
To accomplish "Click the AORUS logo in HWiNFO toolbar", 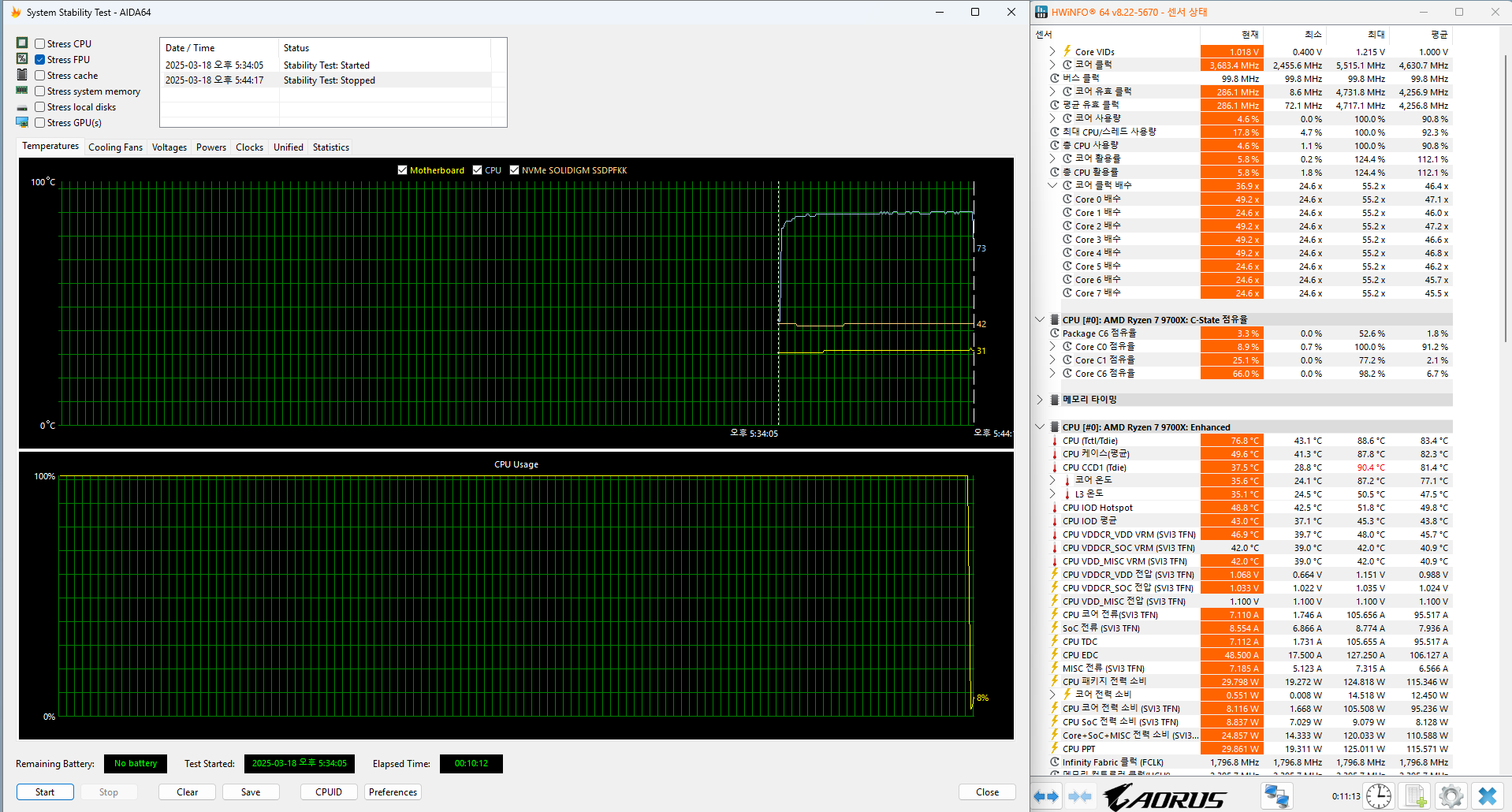I will pyautogui.click(x=1164, y=797).
